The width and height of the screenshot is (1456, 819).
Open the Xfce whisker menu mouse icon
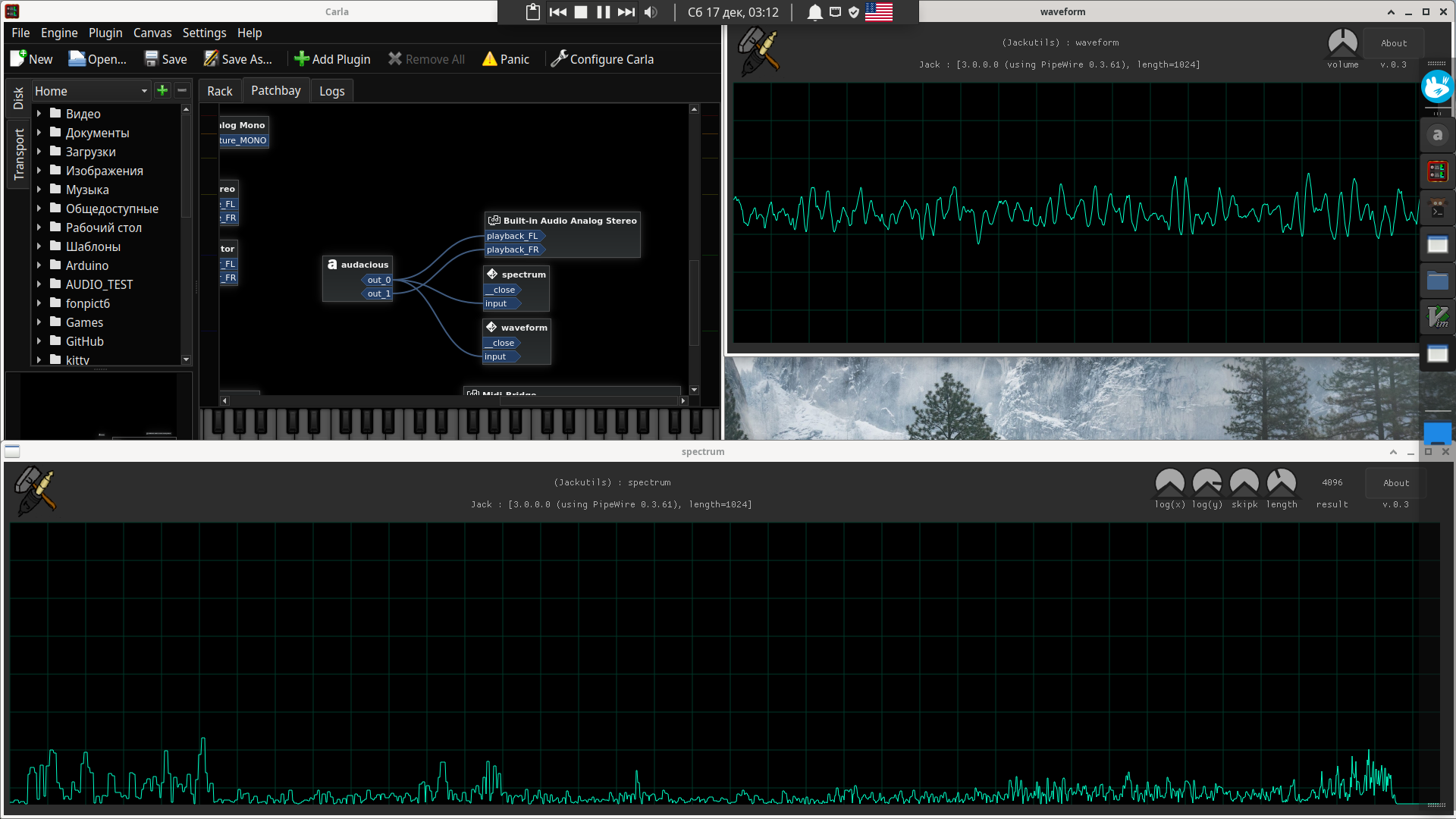pos(1437,87)
